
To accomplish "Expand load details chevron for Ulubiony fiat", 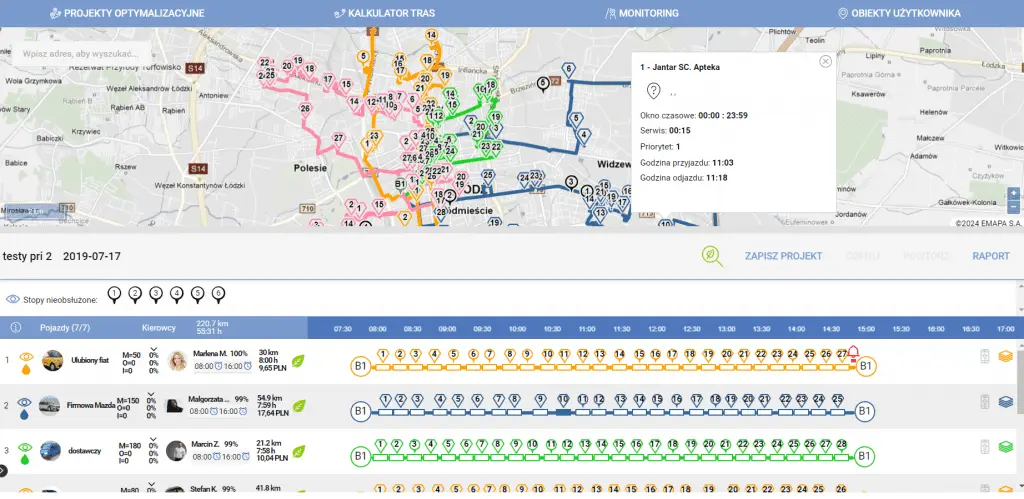I will click(x=153, y=350).
